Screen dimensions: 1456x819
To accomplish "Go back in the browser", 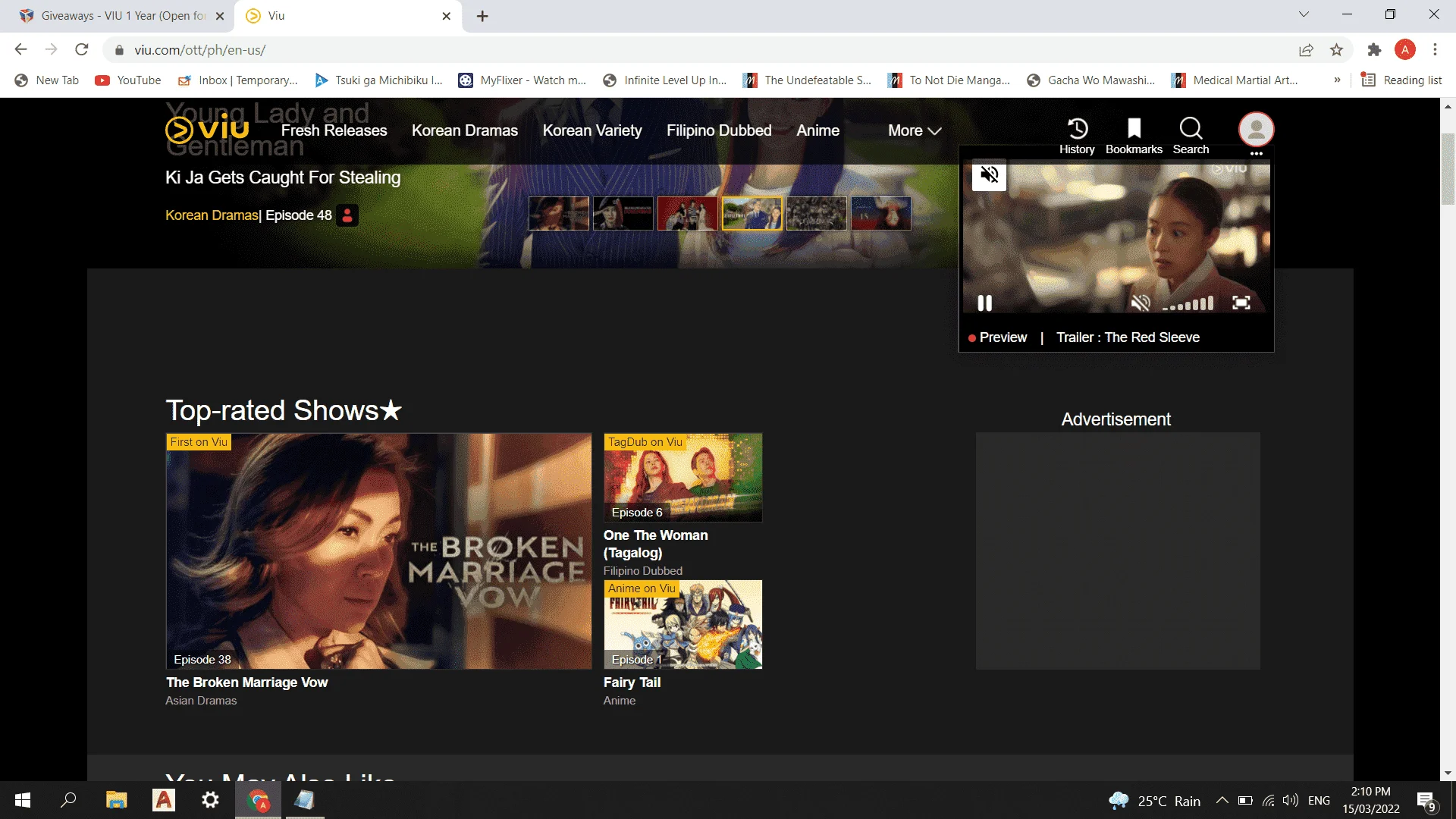I will (20, 49).
